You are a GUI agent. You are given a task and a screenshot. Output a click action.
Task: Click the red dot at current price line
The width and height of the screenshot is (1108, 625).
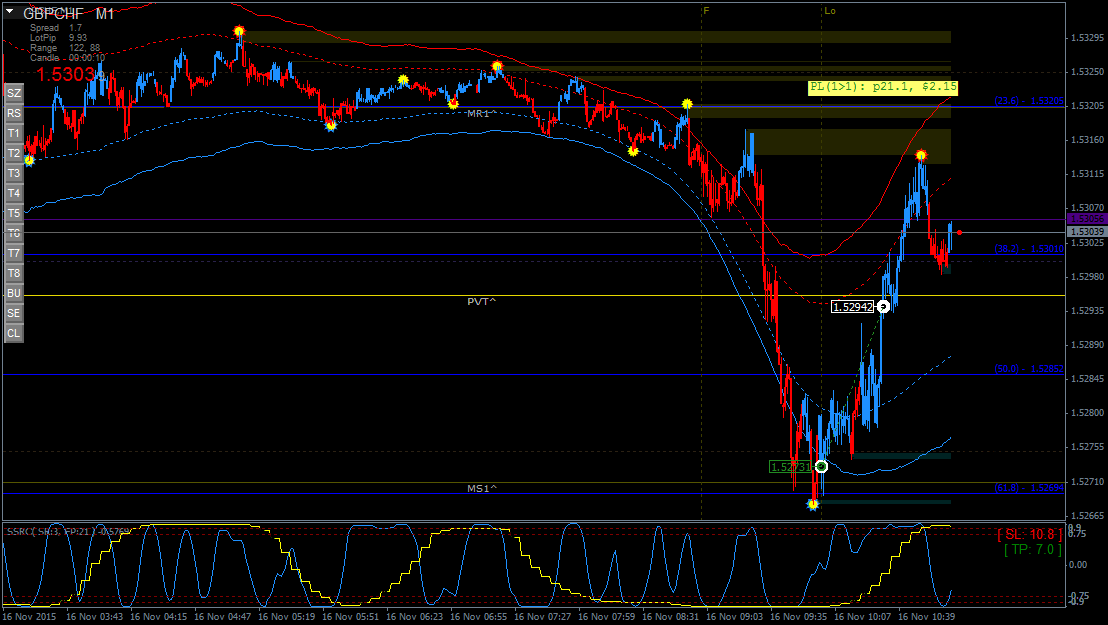click(x=959, y=232)
